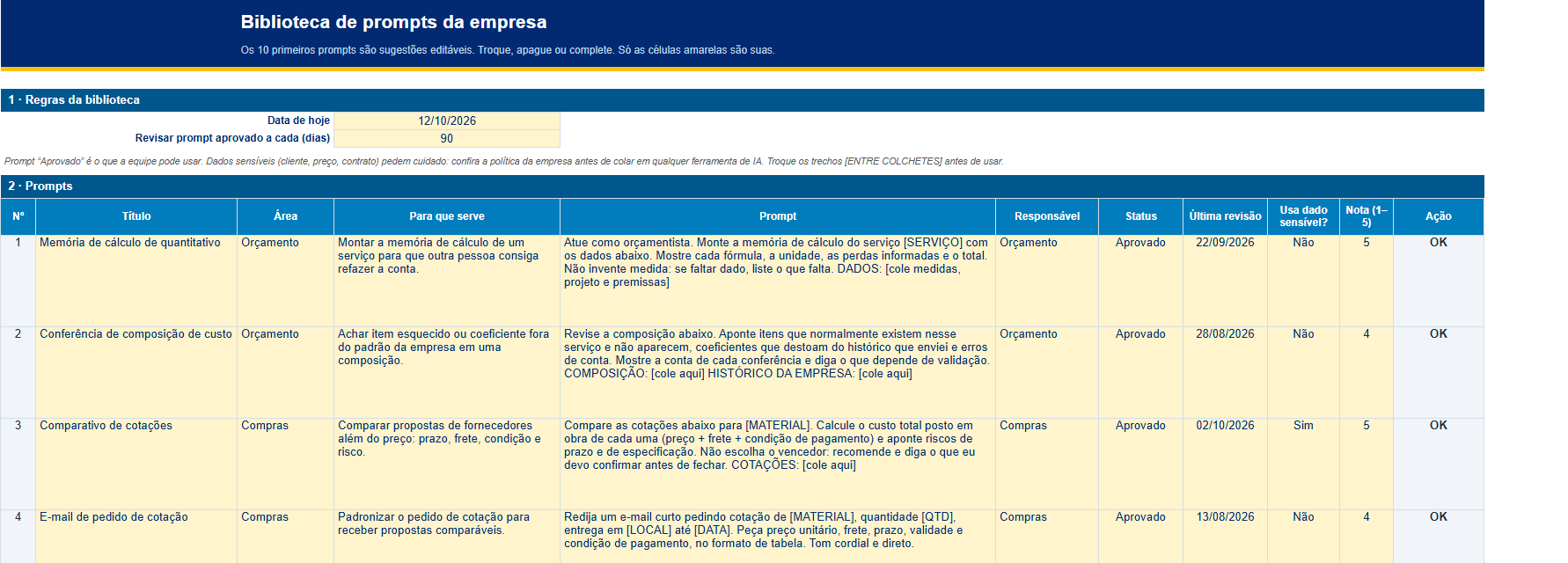Click section header '2 · Prompts'
The width and height of the screenshot is (1568, 563).
[x=742, y=186]
